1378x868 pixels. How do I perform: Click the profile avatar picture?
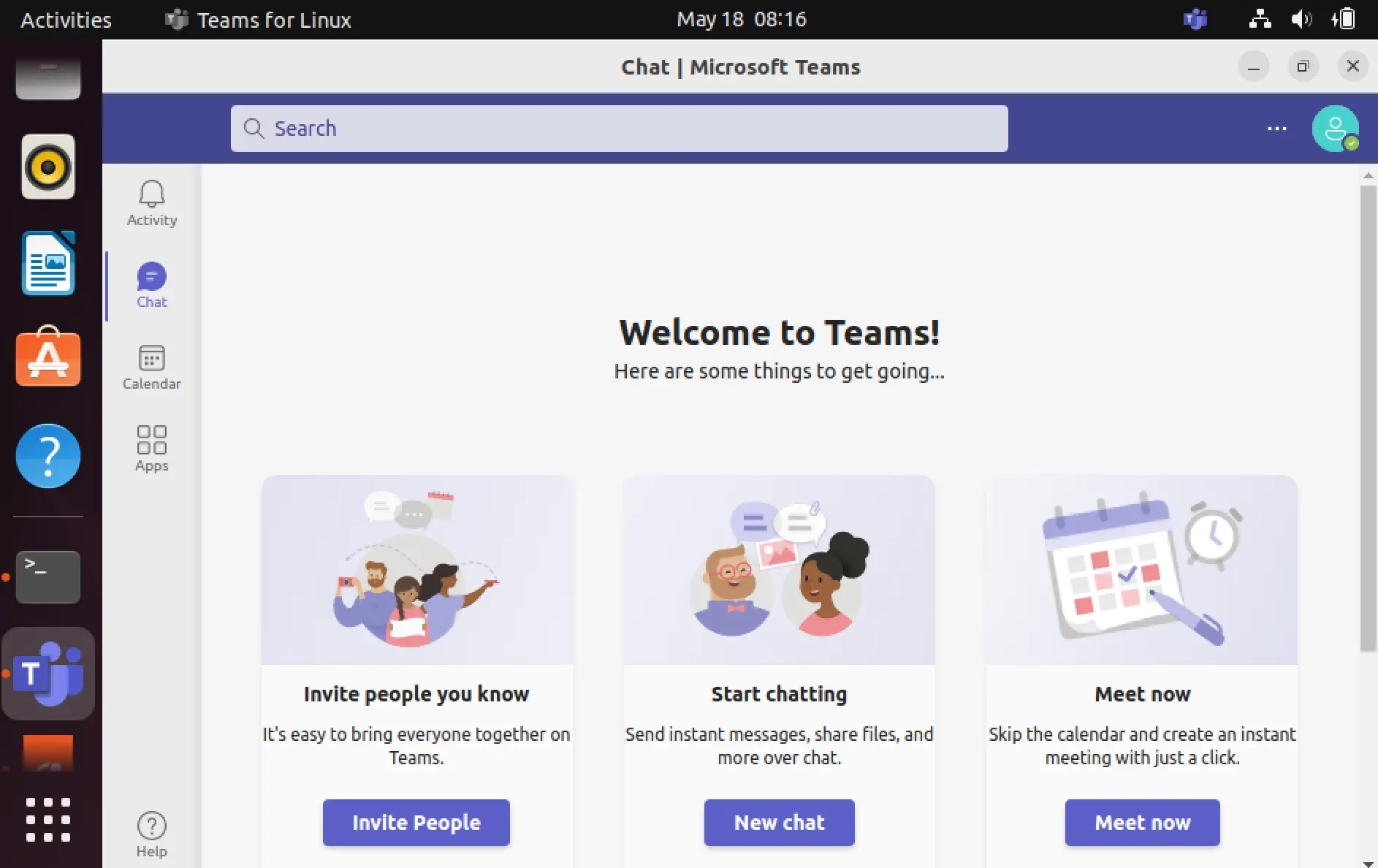pos(1335,129)
